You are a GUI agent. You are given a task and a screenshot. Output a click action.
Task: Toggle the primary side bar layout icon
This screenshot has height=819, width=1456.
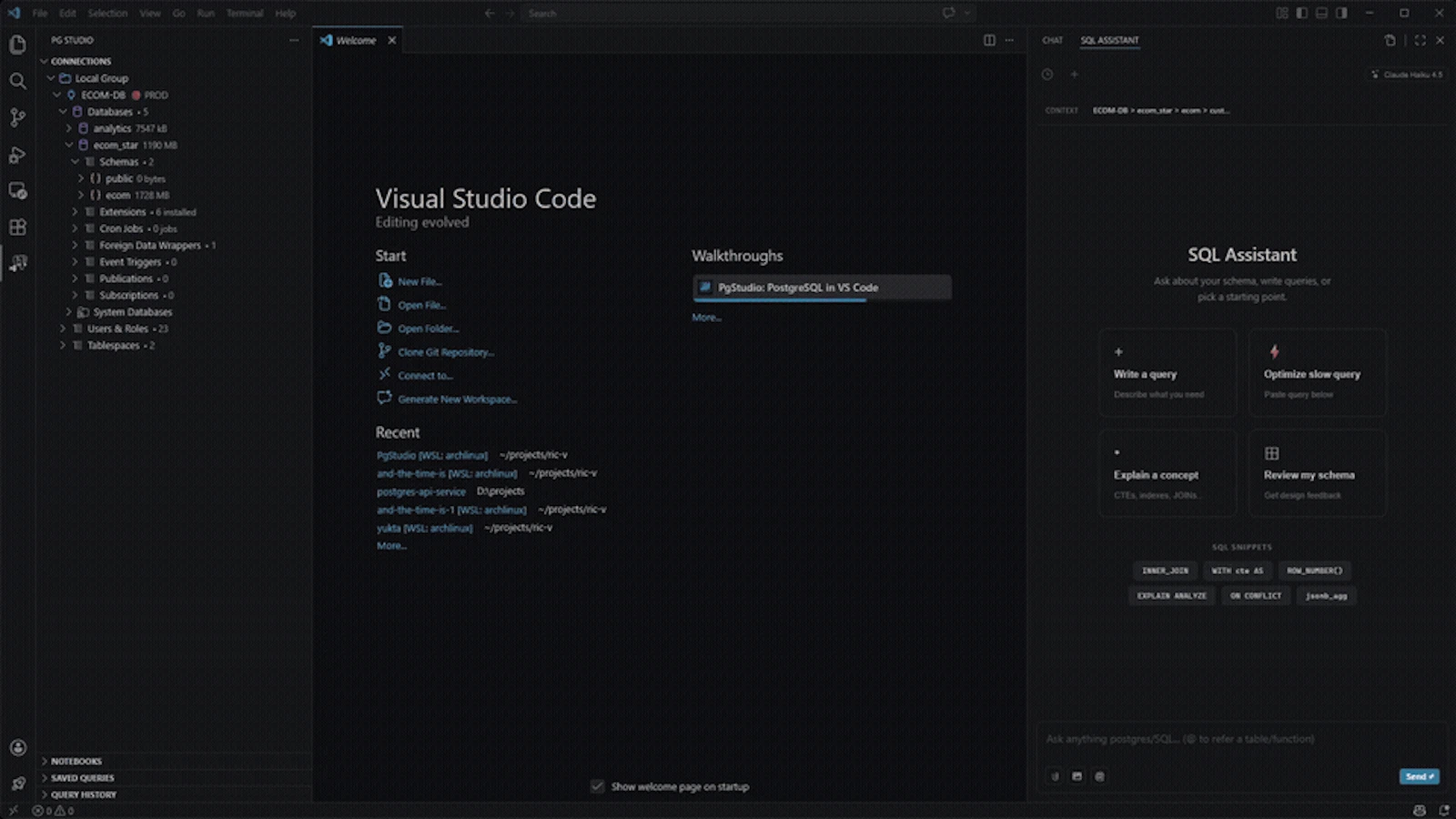pos(1302,13)
